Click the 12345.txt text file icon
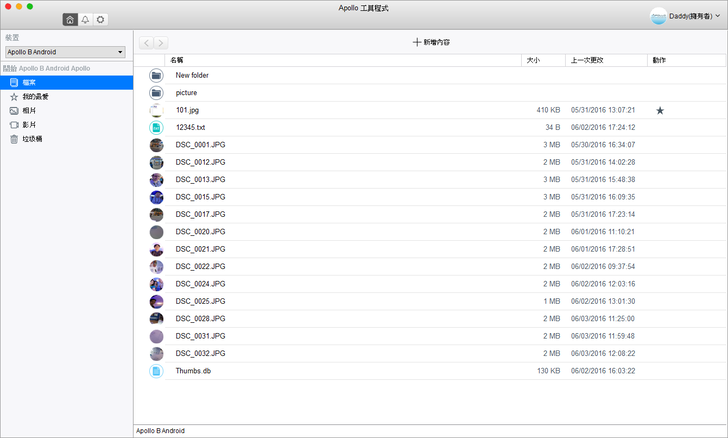Image resolution: width=728 pixels, height=438 pixels. point(156,127)
